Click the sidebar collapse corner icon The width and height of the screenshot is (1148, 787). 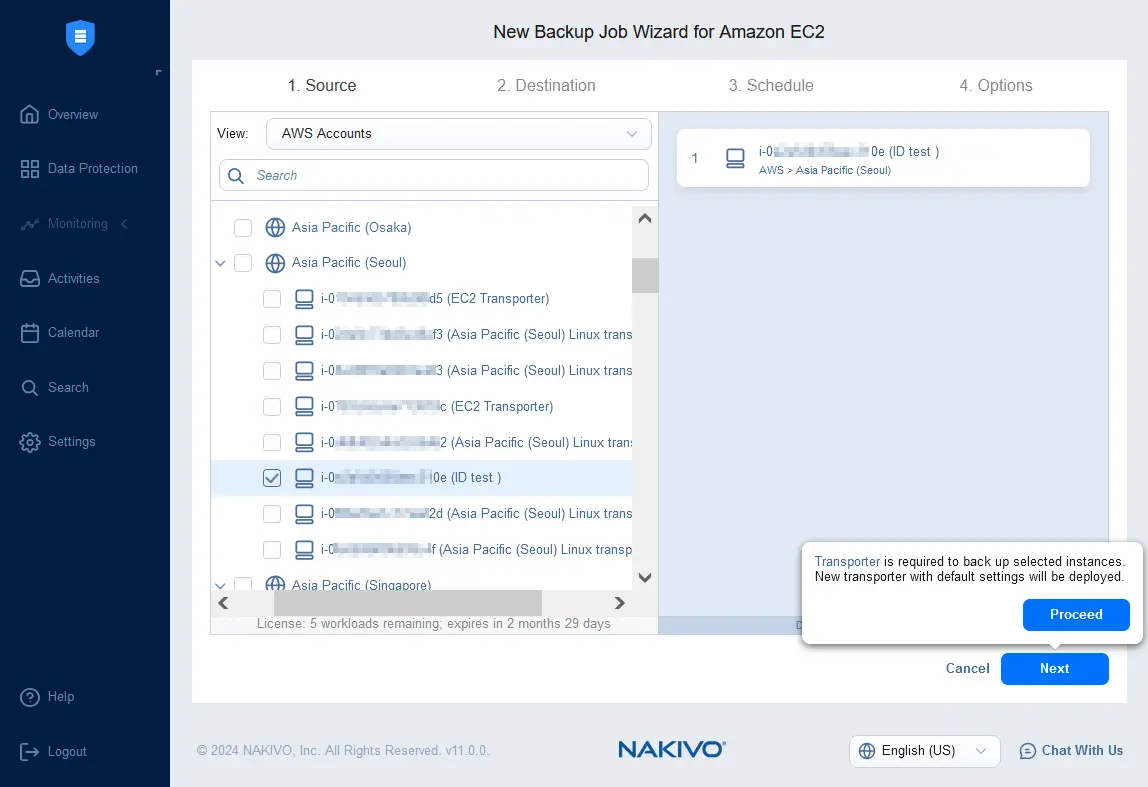(158, 72)
